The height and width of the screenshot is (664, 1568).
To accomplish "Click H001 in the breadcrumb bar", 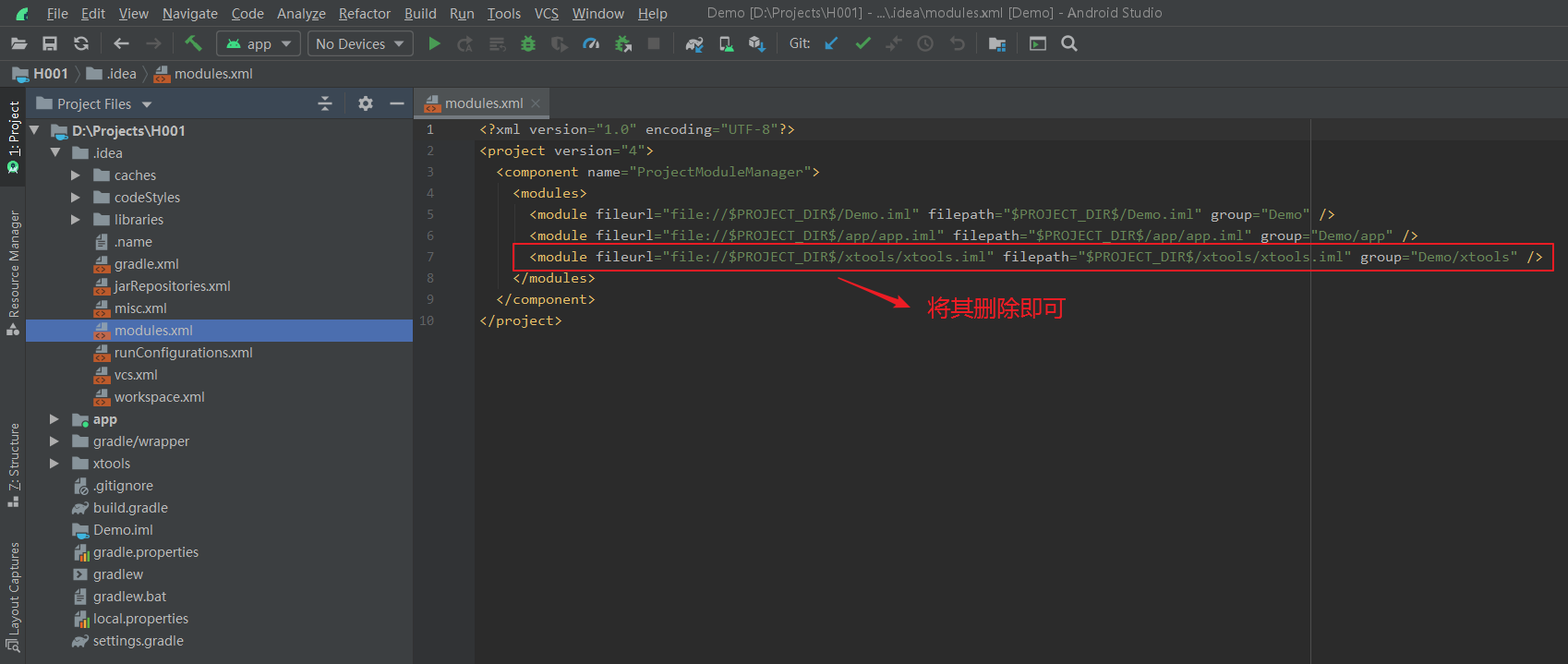I will coord(41,74).
